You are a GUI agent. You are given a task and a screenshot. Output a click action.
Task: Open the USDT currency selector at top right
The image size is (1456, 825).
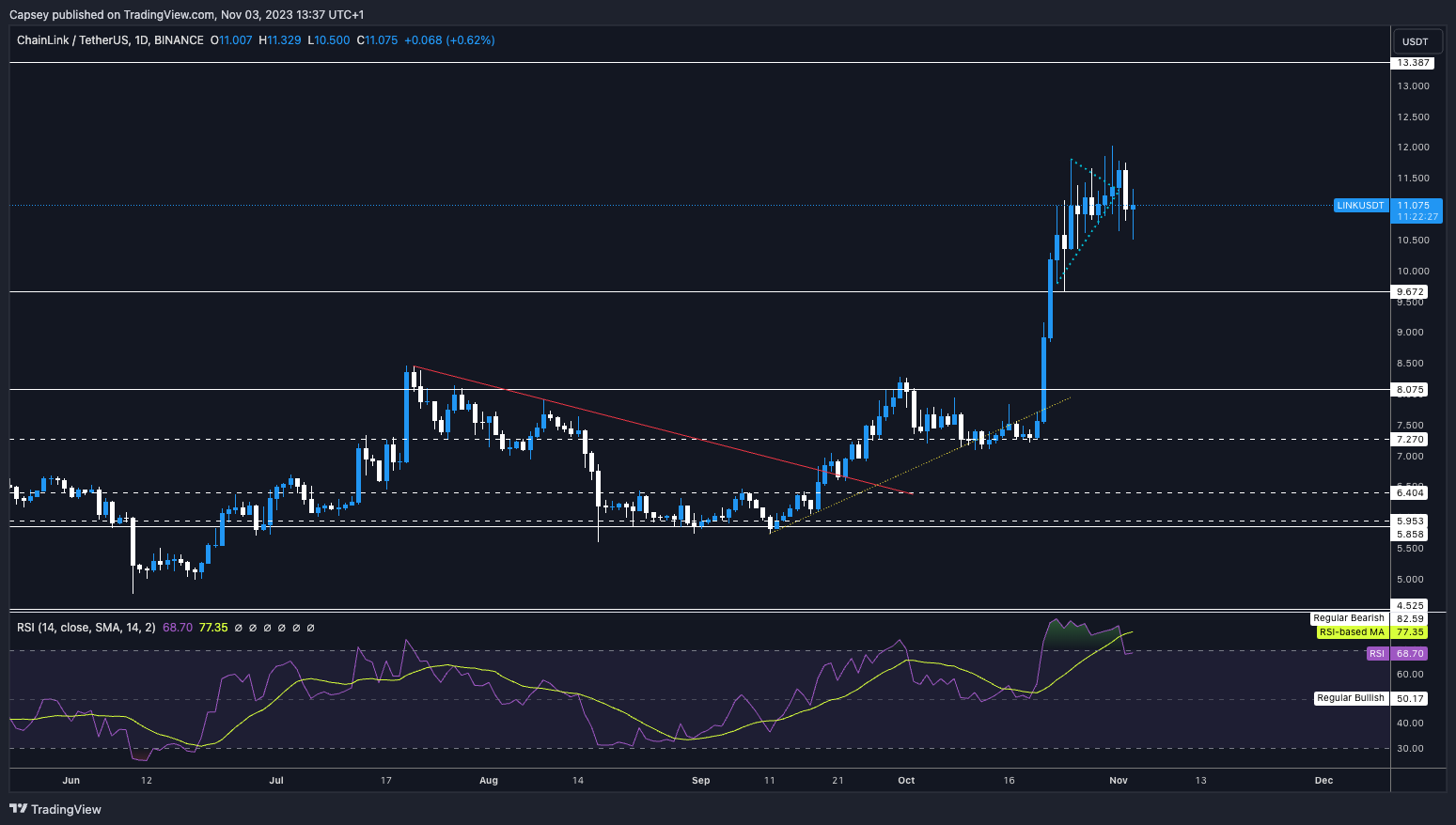click(x=1417, y=41)
